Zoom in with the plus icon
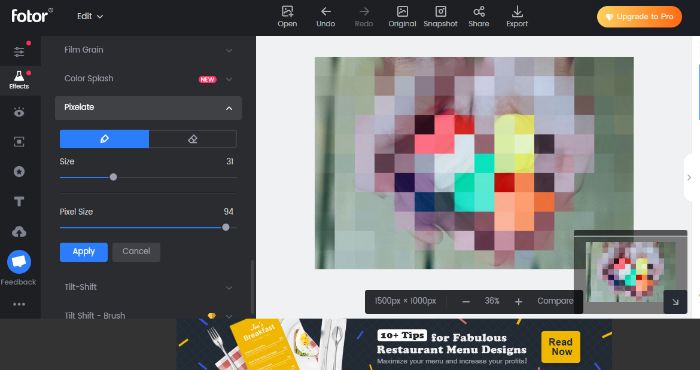Screen dimensions: 700x370 (x=518, y=302)
